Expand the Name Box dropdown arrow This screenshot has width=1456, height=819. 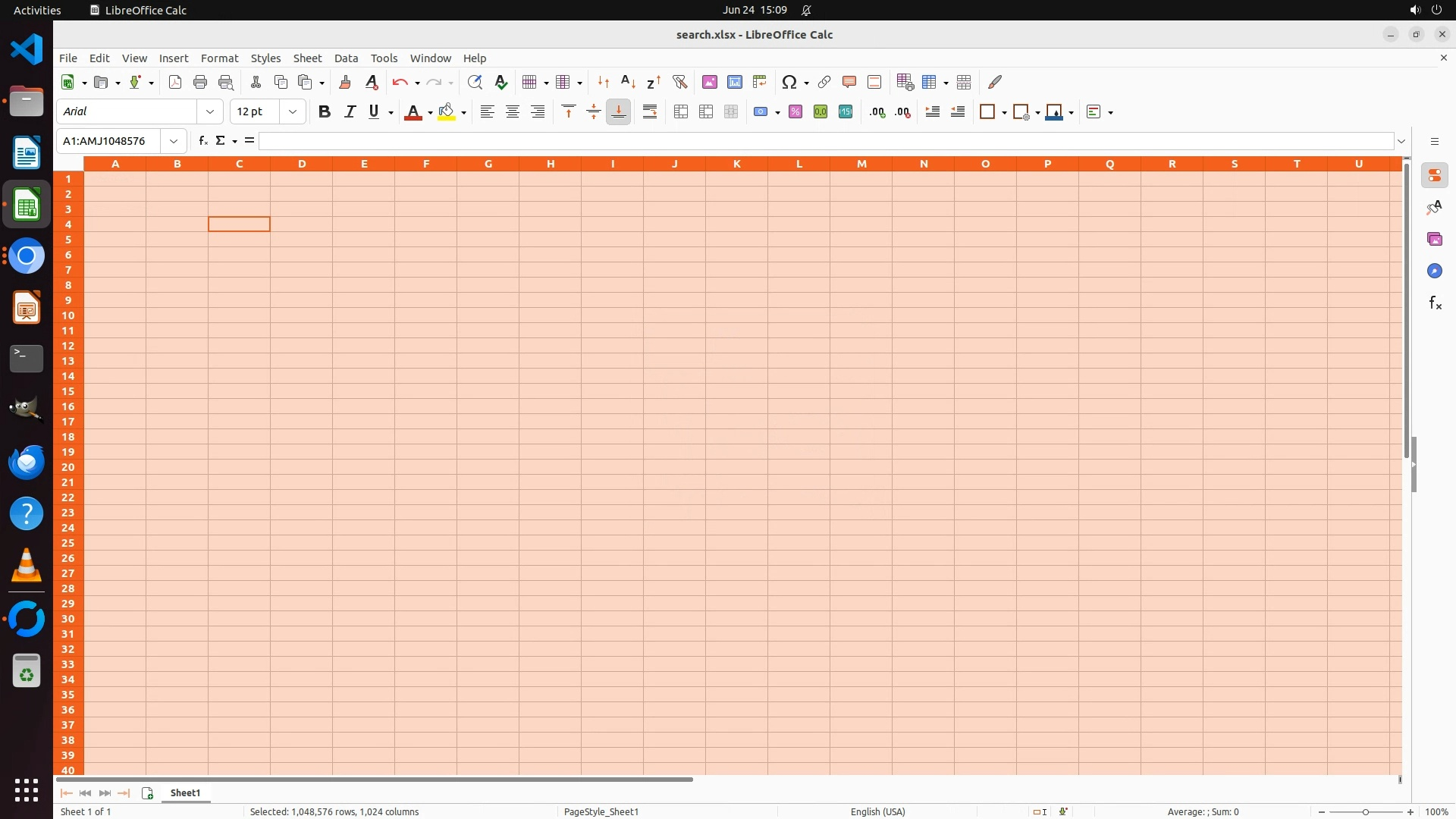(174, 141)
